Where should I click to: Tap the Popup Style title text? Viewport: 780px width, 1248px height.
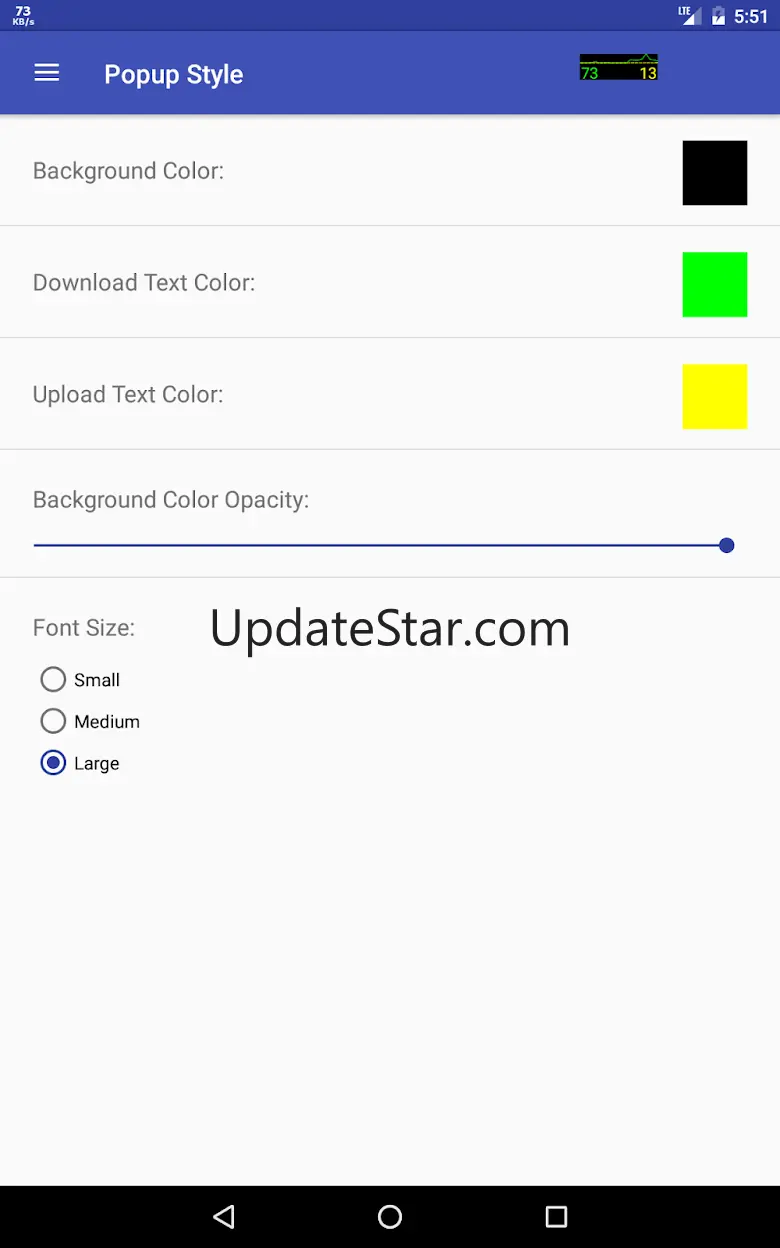tap(174, 75)
